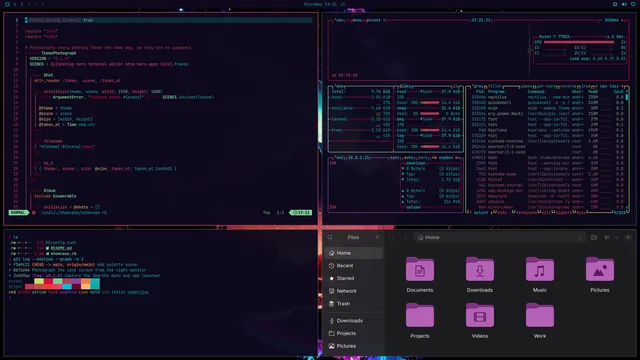Select Starred in the Files sidebar
The height and width of the screenshot is (360, 640).
point(353,278)
